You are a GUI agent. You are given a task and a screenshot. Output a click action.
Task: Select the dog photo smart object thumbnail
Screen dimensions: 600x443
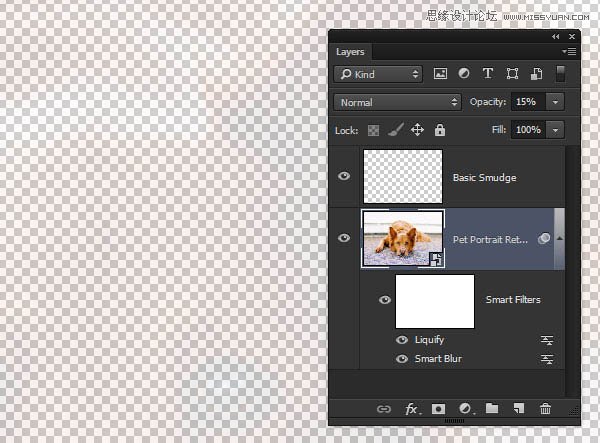[x=403, y=238]
